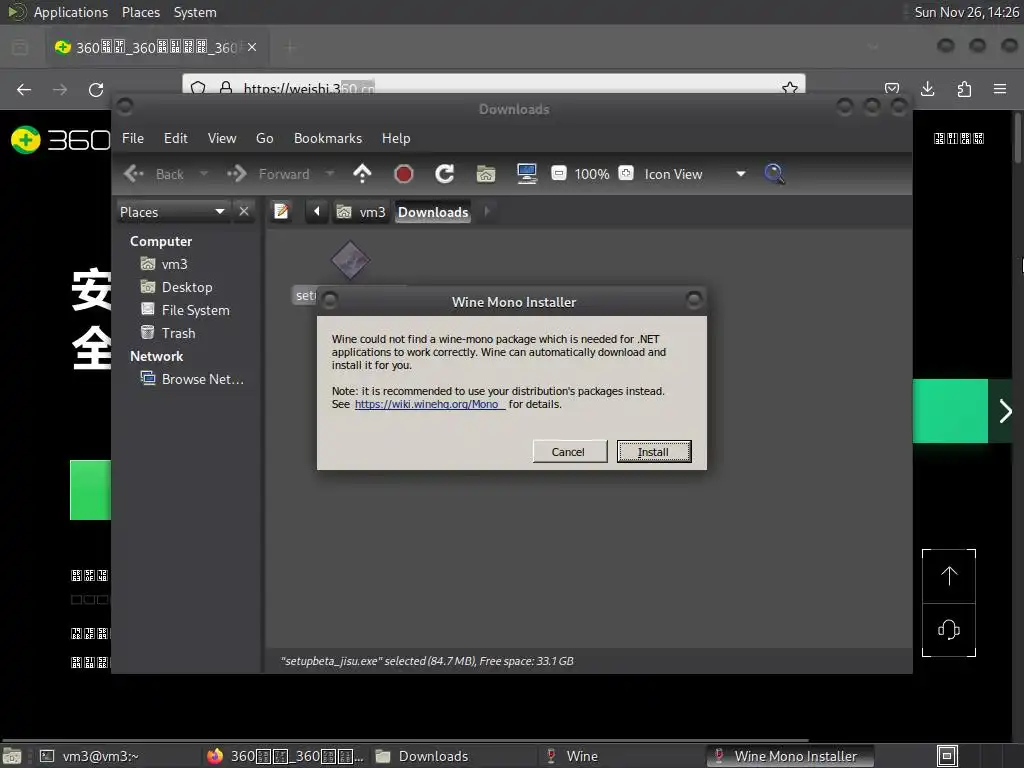Viewport: 1024px width, 768px height.
Task: Open Trash in Places sidebar
Action: pyautogui.click(x=168, y=333)
